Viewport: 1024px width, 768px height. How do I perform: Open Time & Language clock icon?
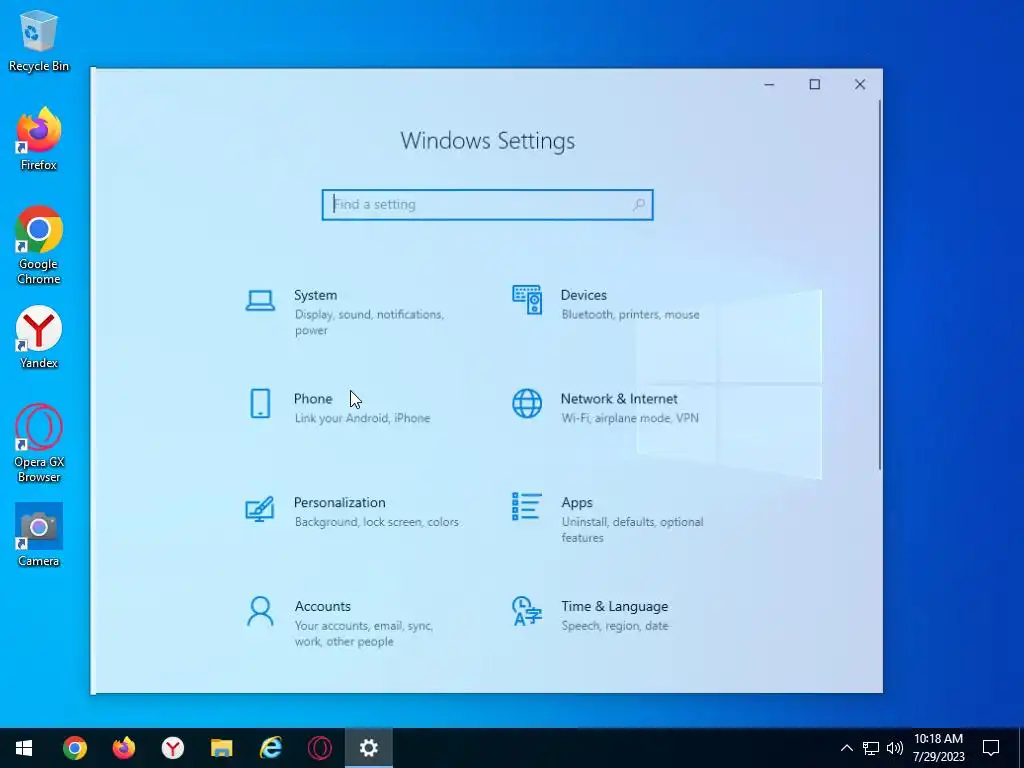pos(526,611)
